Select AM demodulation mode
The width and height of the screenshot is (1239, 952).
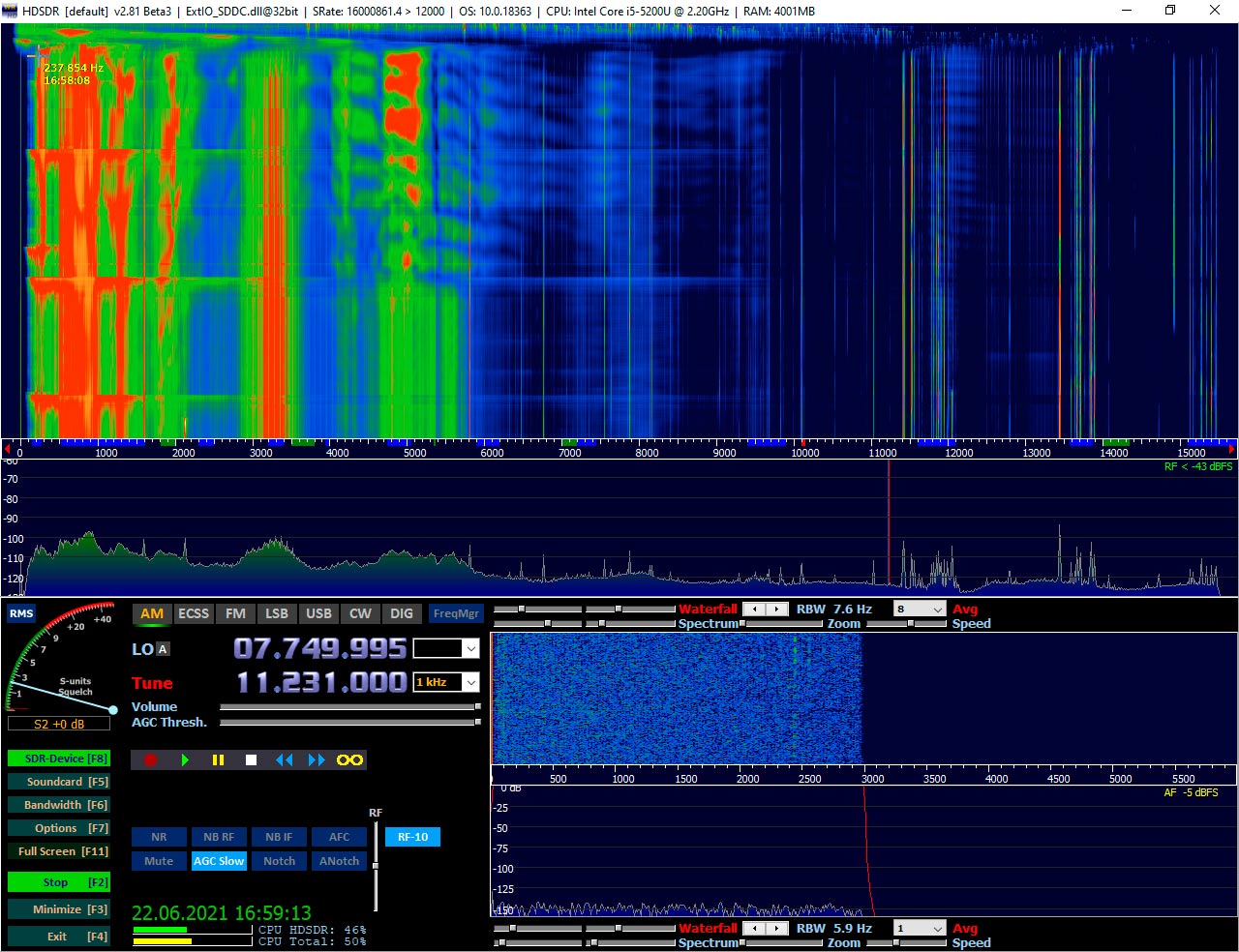tap(152, 613)
